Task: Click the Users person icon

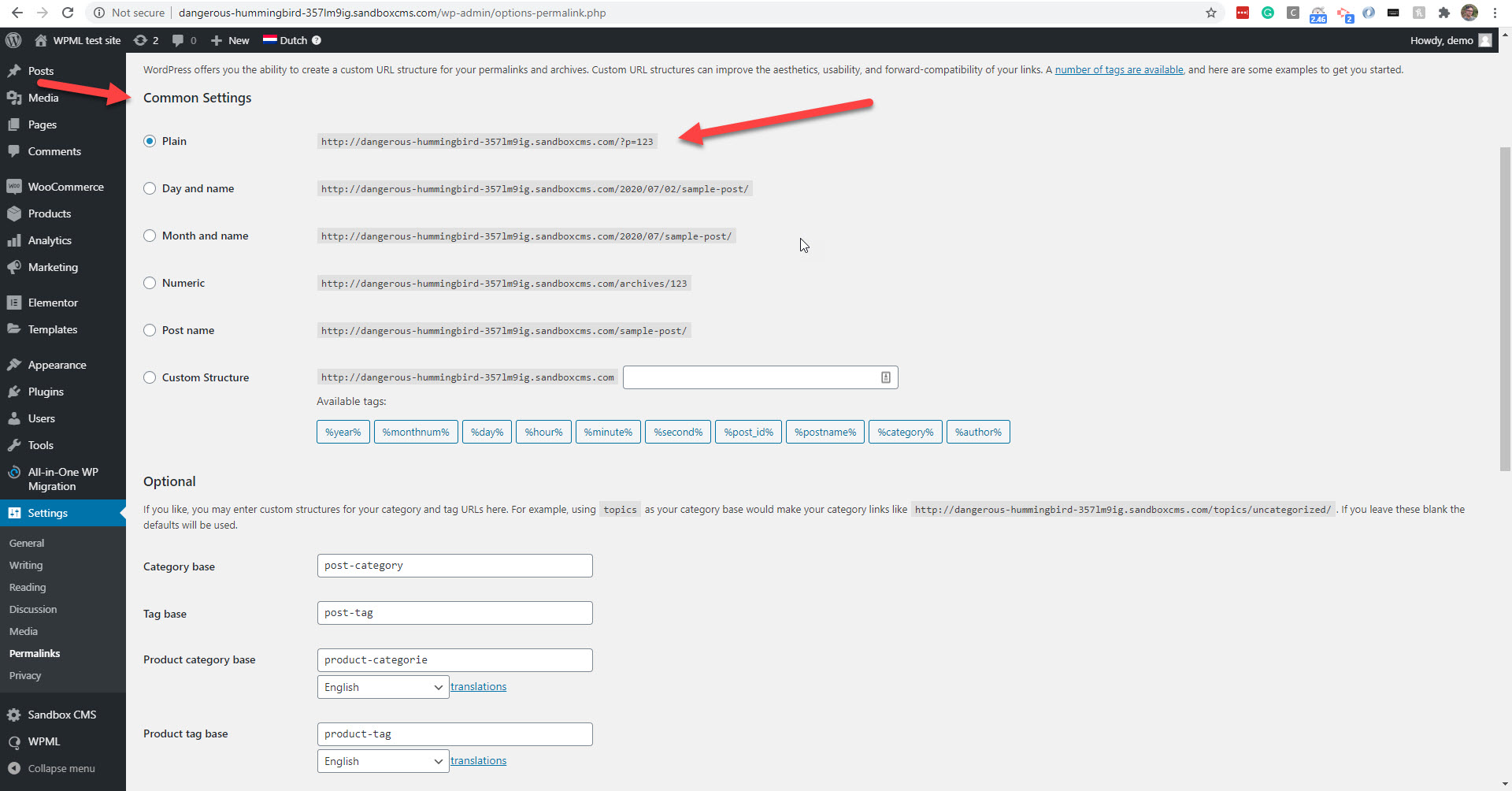Action: 14,418
